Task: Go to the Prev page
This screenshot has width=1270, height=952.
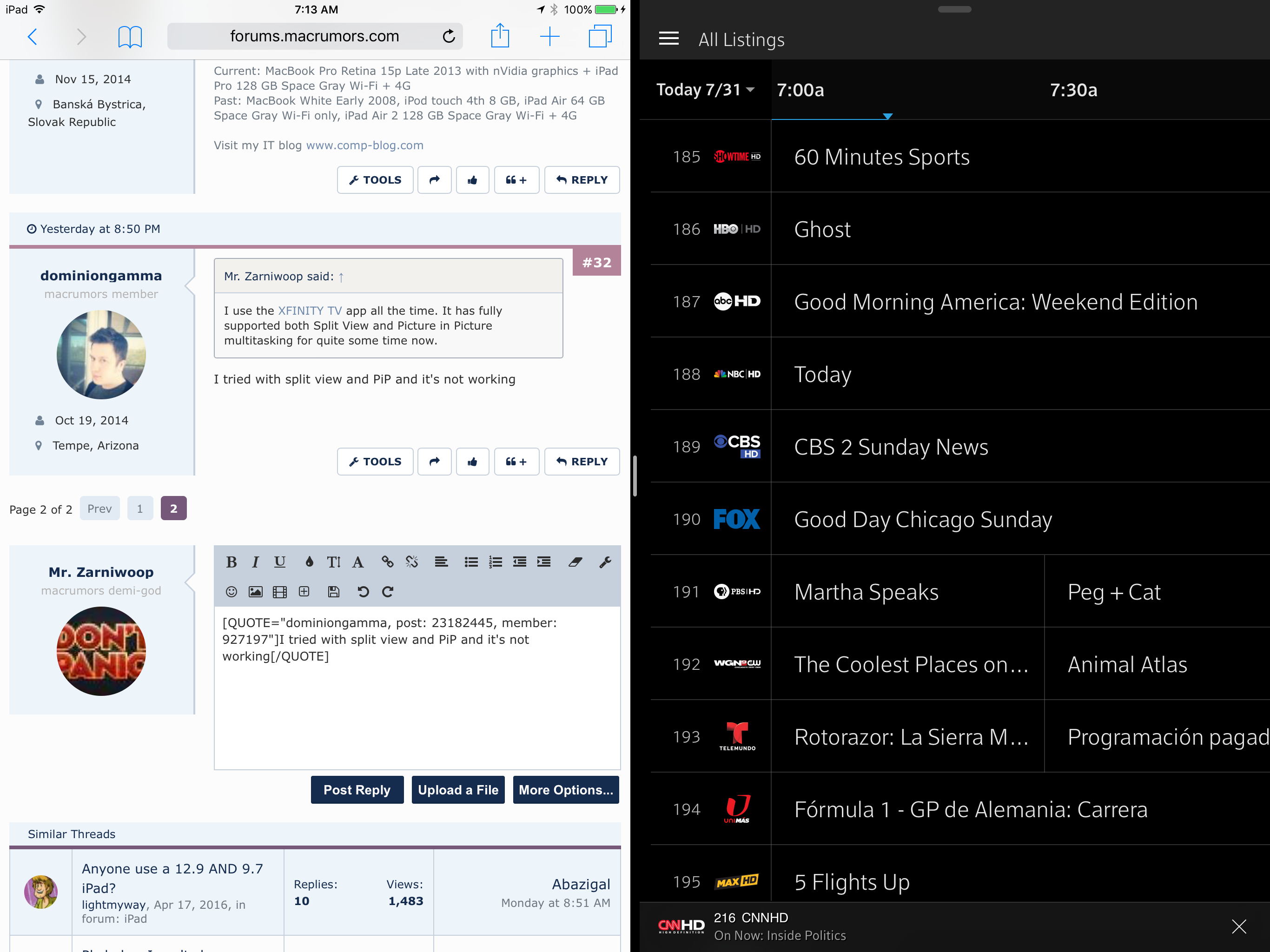Action: [x=100, y=508]
